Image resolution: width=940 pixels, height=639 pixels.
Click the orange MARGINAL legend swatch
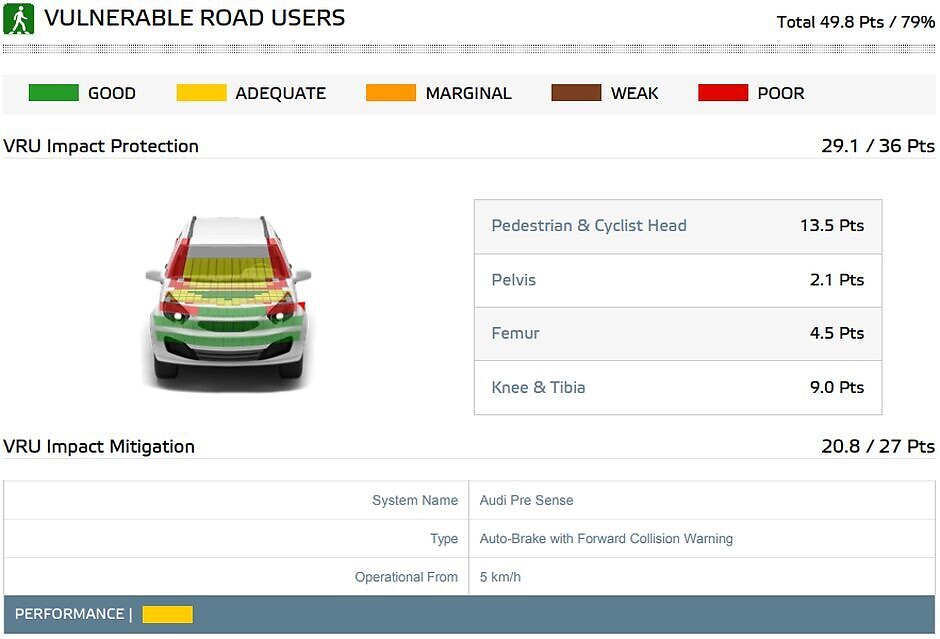point(390,93)
